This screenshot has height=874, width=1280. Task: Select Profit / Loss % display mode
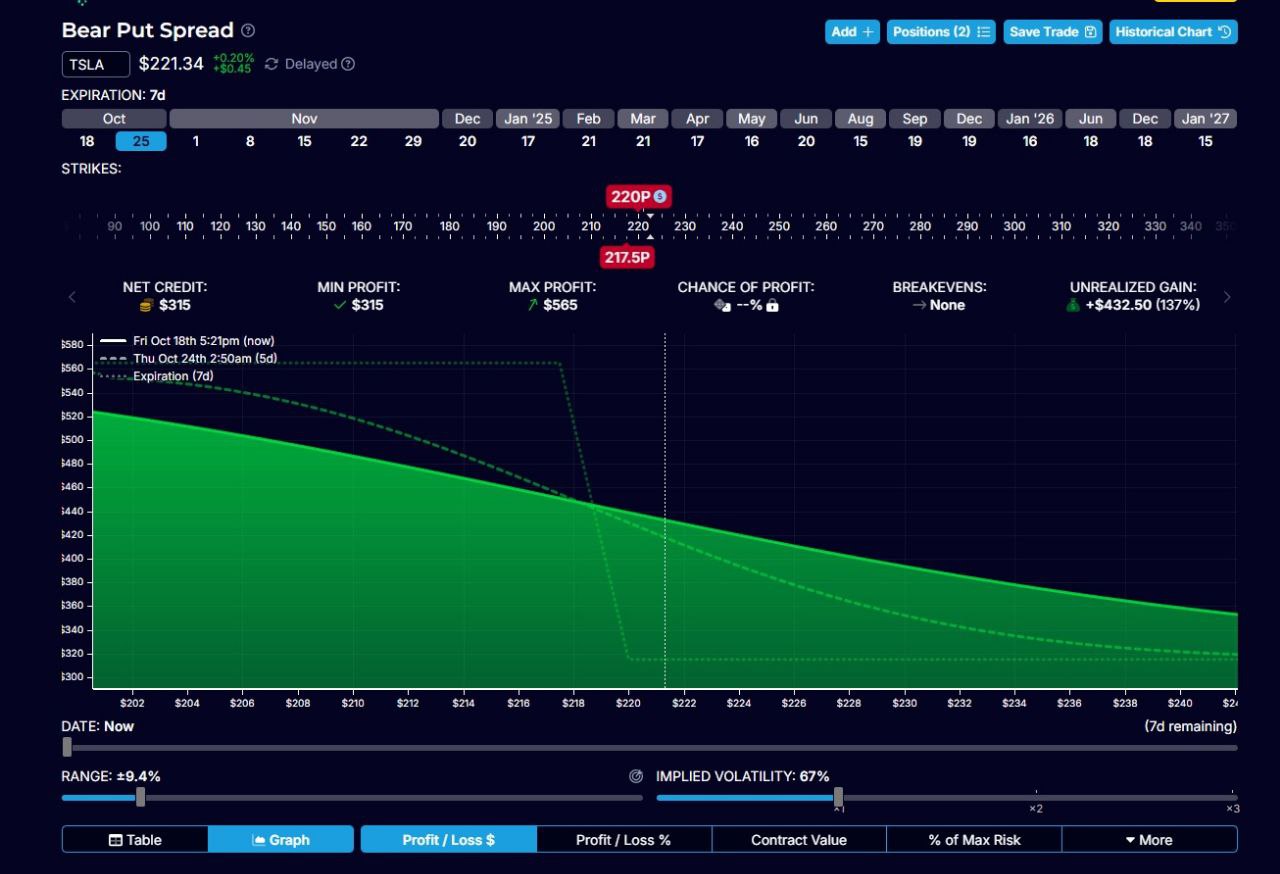point(623,840)
